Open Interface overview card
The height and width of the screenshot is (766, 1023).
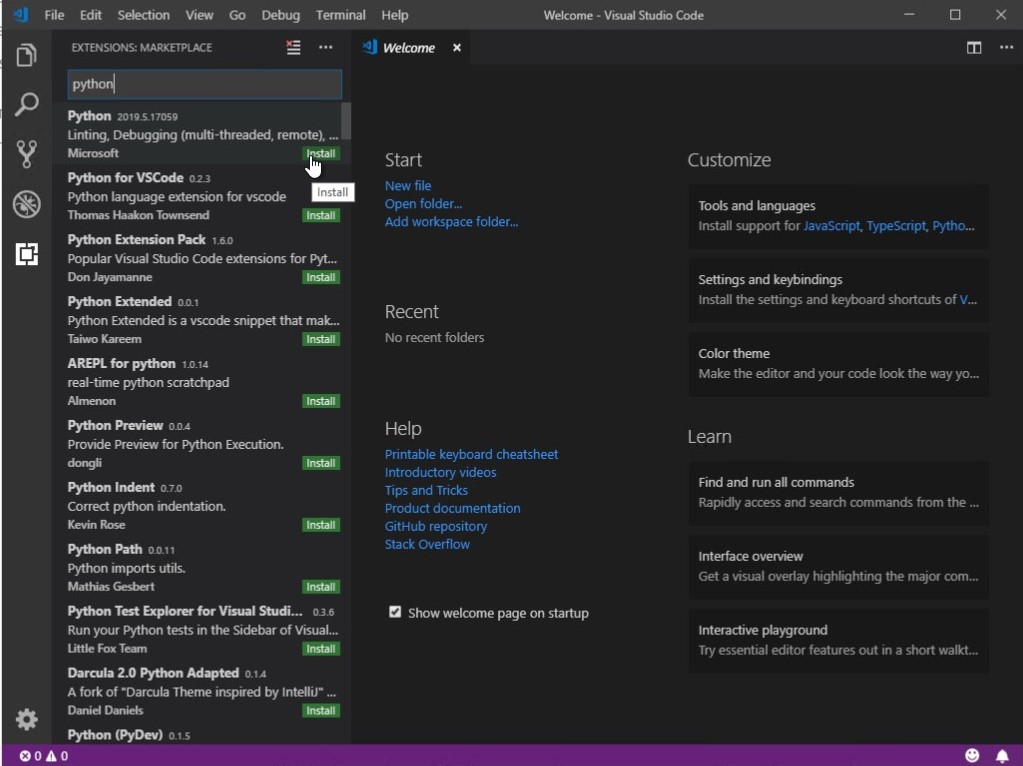pyautogui.click(x=838, y=566)
